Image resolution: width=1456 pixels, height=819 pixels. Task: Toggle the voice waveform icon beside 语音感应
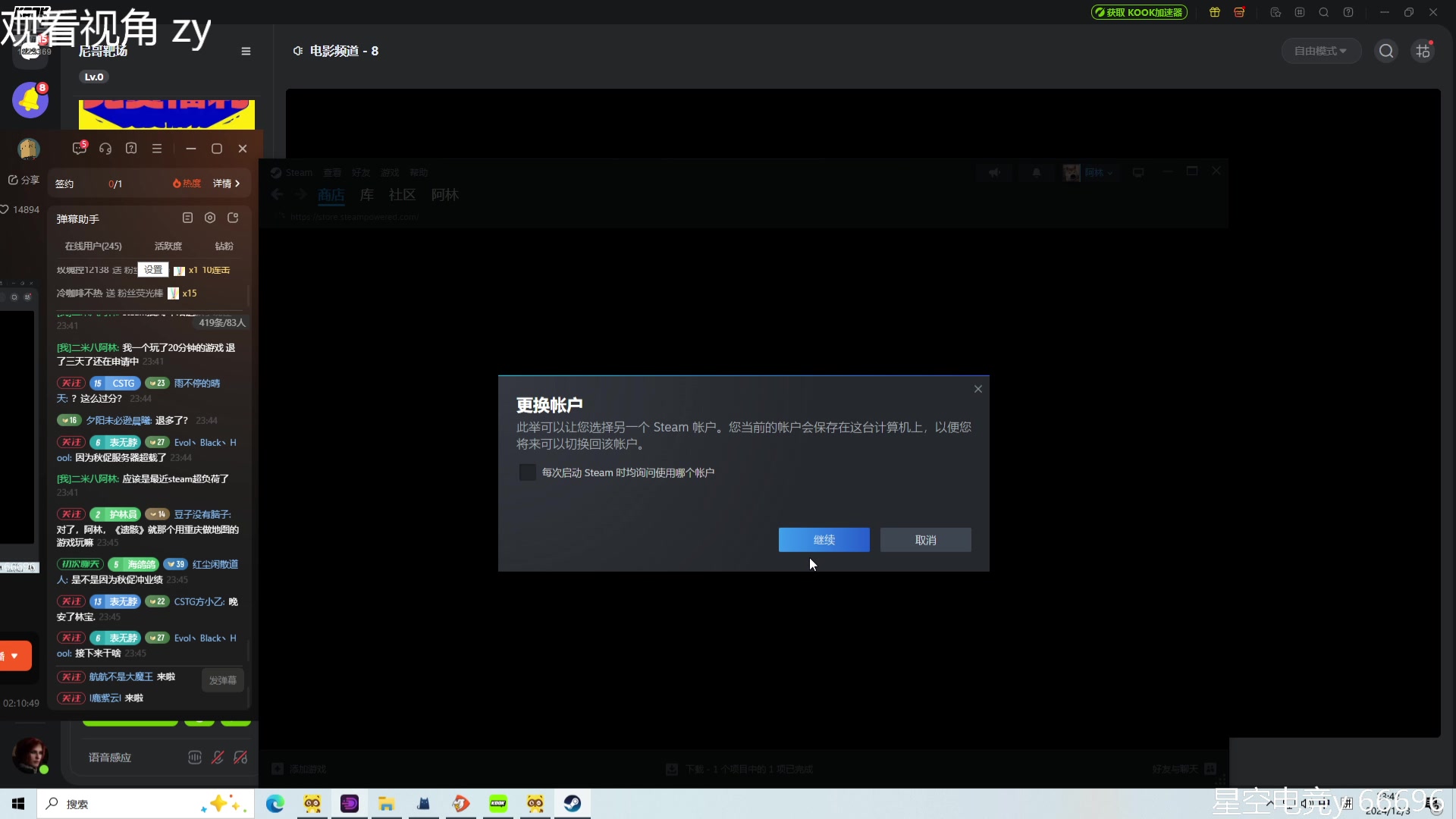click(195, 758)
